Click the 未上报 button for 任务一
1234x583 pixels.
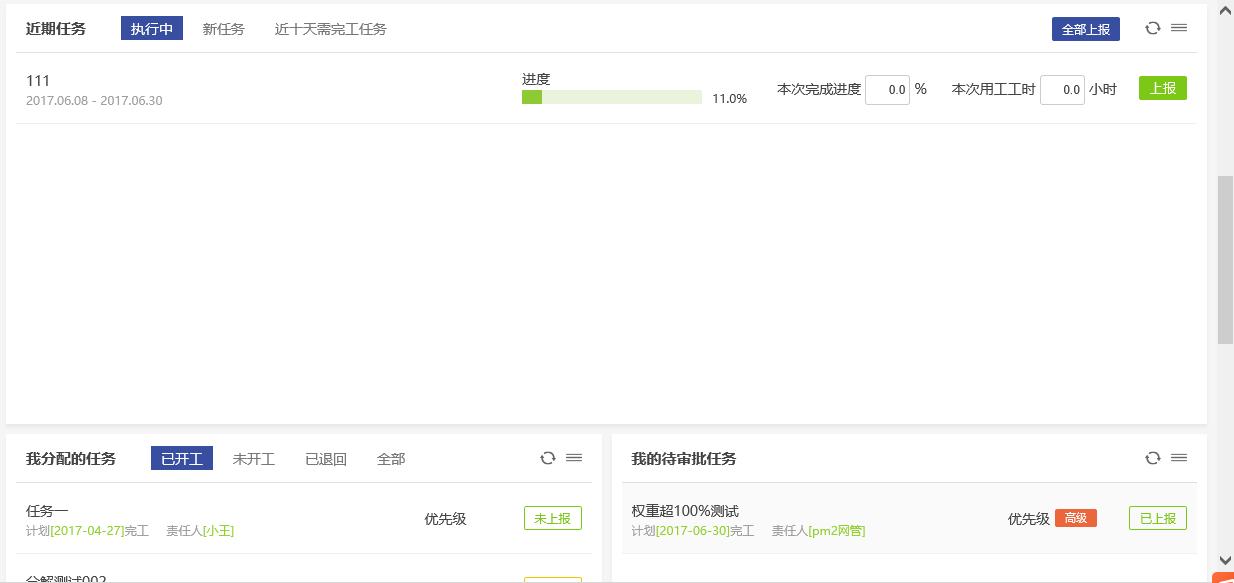pyautogui.click(x=552, y=518)
